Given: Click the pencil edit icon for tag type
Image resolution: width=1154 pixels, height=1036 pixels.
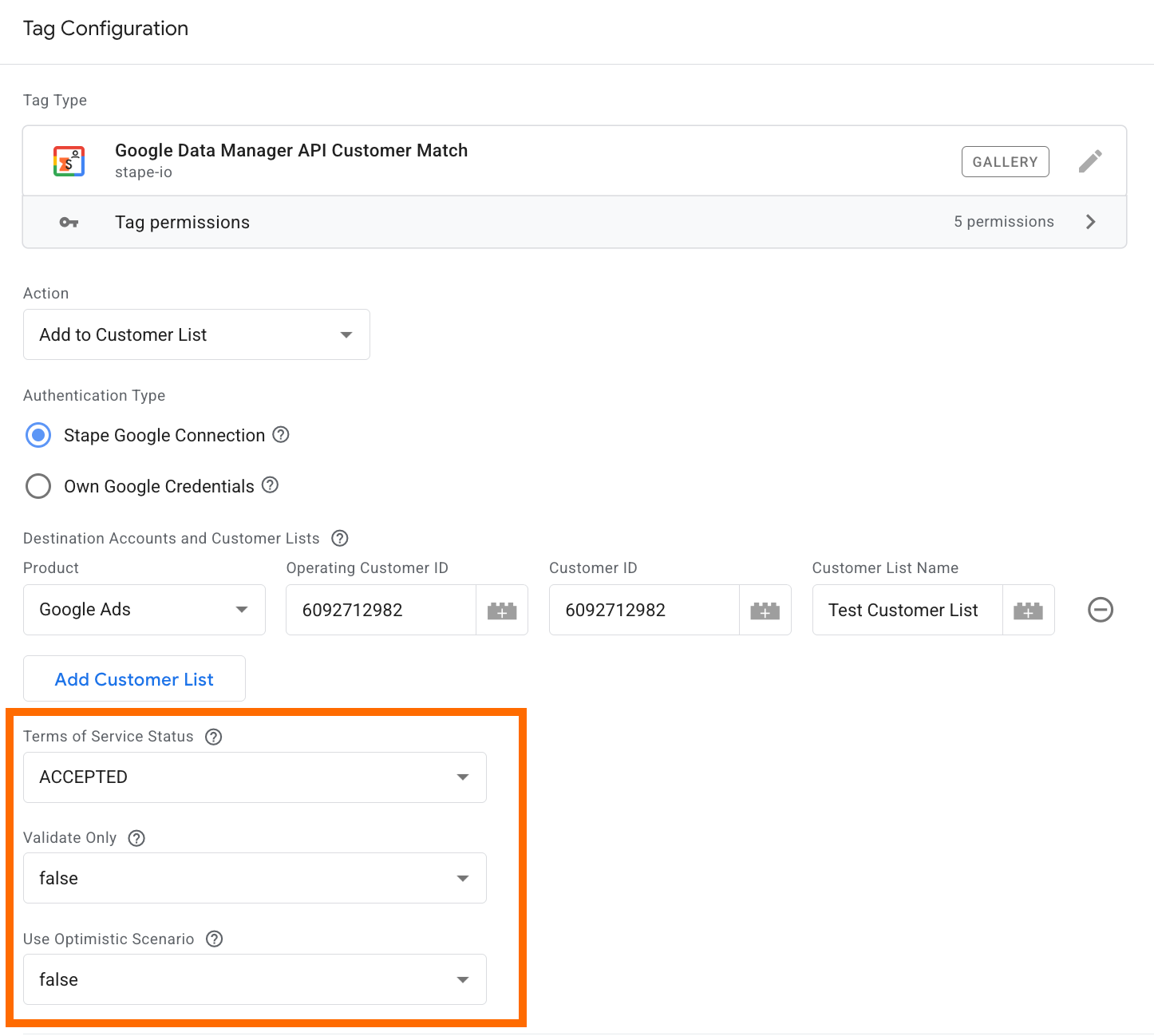Looking at the screenshot, I should 1090,161.
